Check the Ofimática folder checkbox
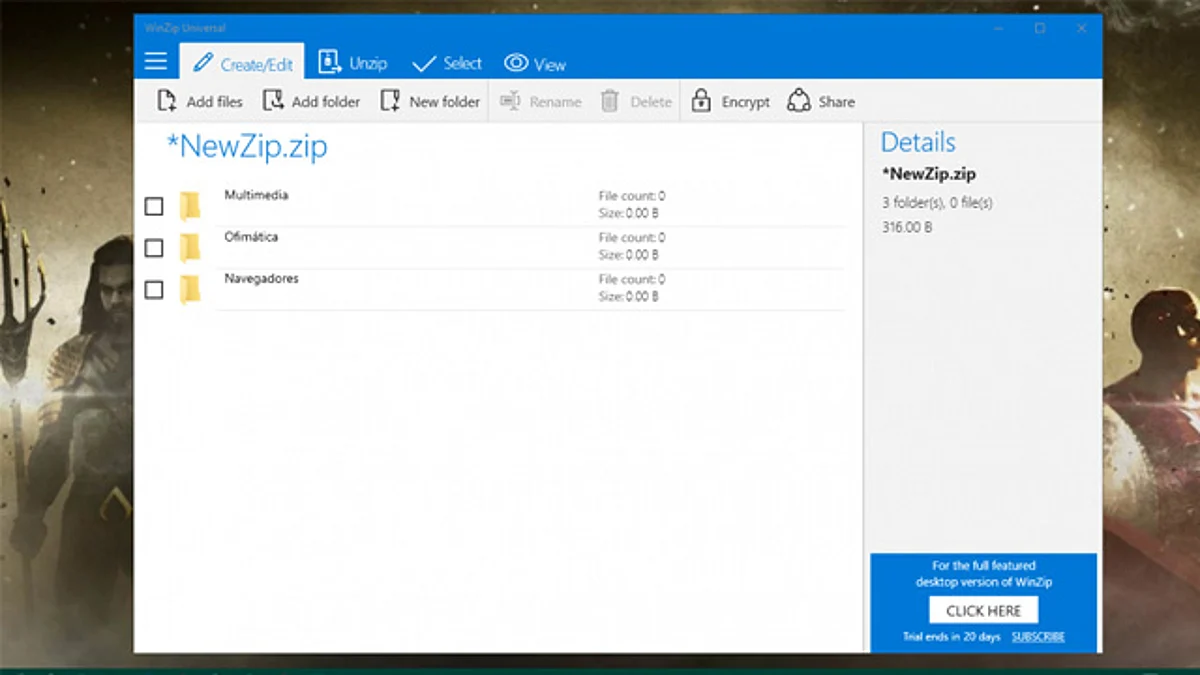The width and height of the screenshot is (1200, 675). (x=154, y=248)
